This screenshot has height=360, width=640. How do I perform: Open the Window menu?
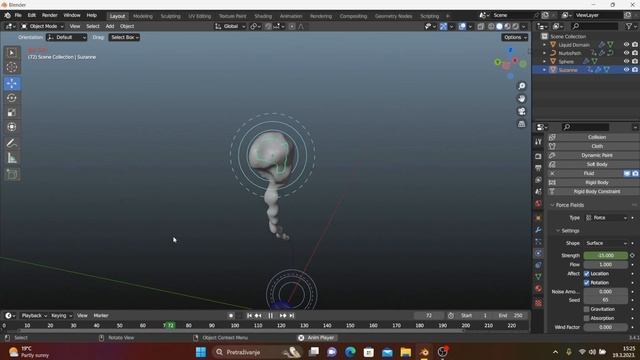click(x=72, y=15)
